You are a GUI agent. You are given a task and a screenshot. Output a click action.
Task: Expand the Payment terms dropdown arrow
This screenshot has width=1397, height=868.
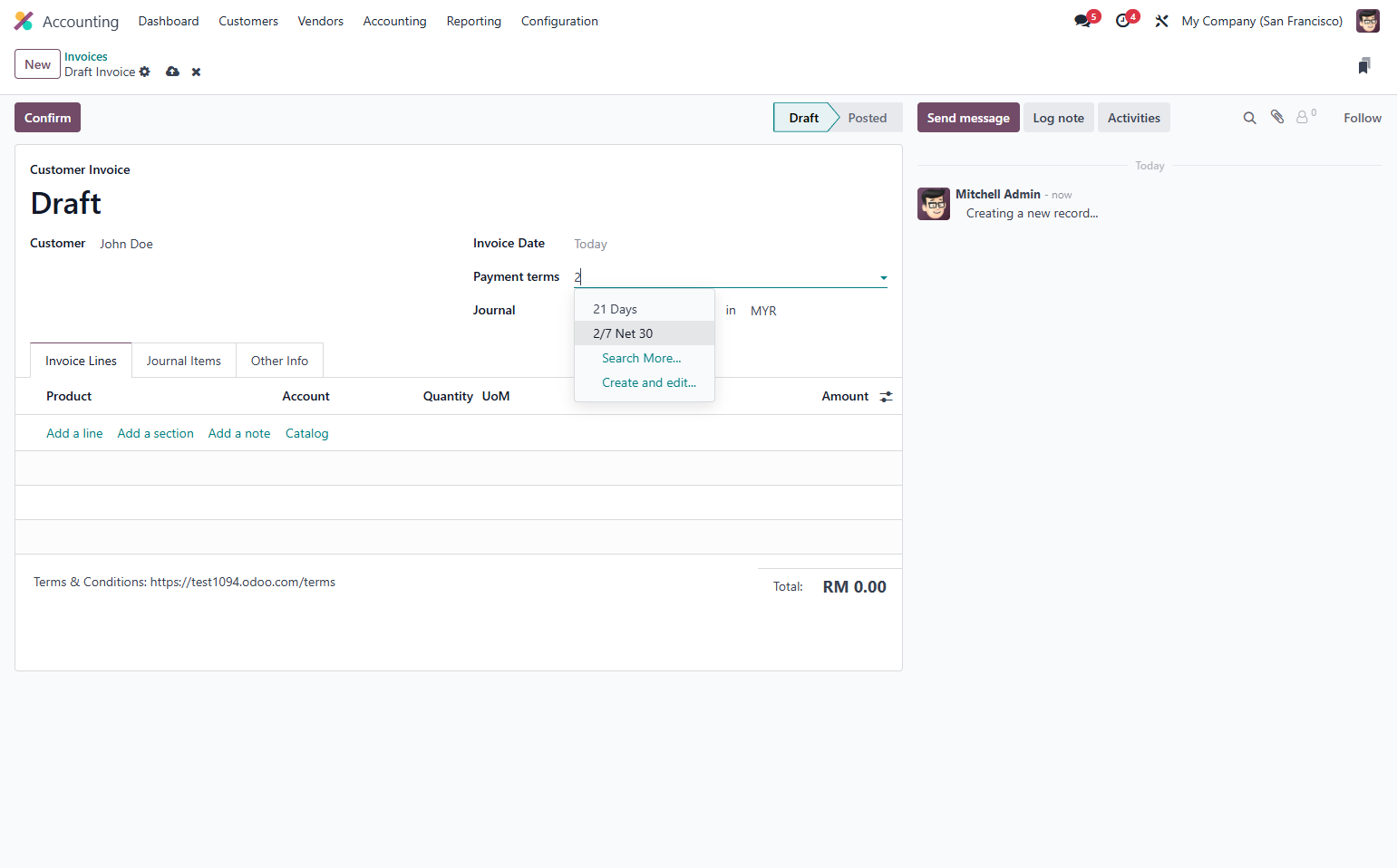883,278
